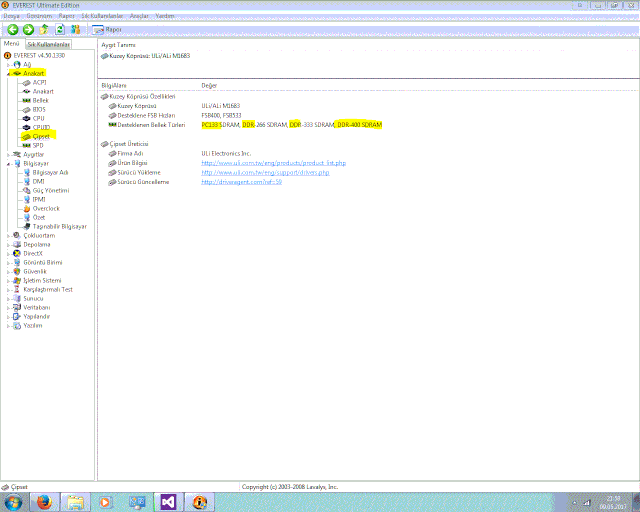Screen dimensions: 640x512
Task: Select the CPUID item in tree
Action: point(41,127)
